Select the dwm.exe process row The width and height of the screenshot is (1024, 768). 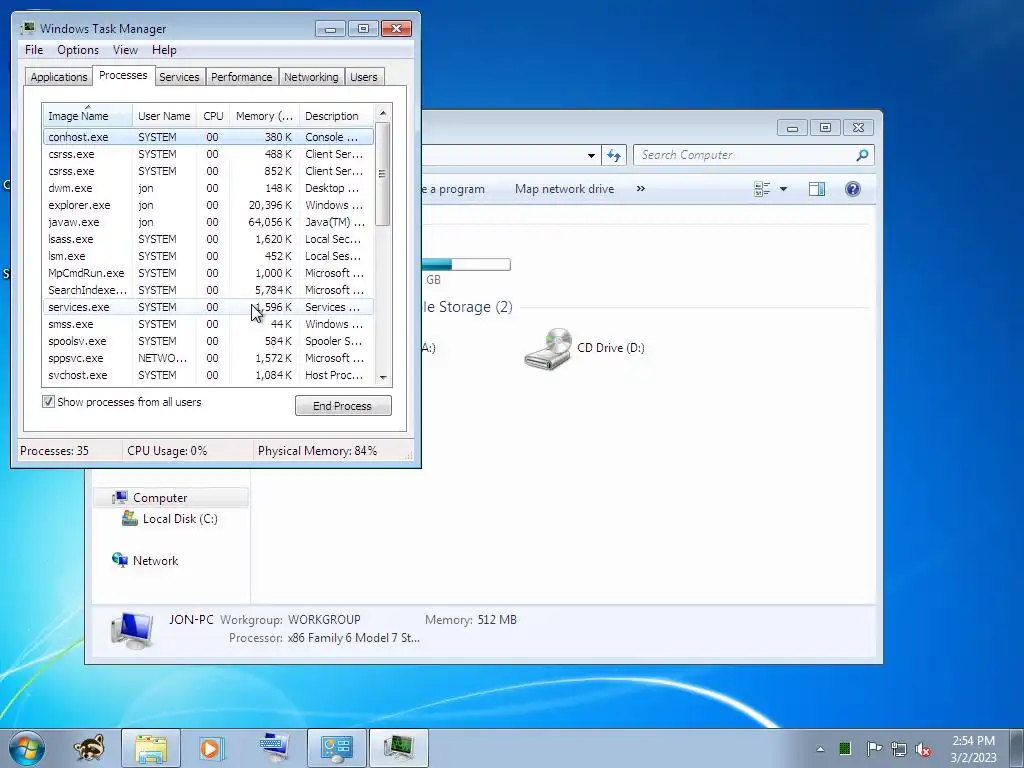click(208, 188)
